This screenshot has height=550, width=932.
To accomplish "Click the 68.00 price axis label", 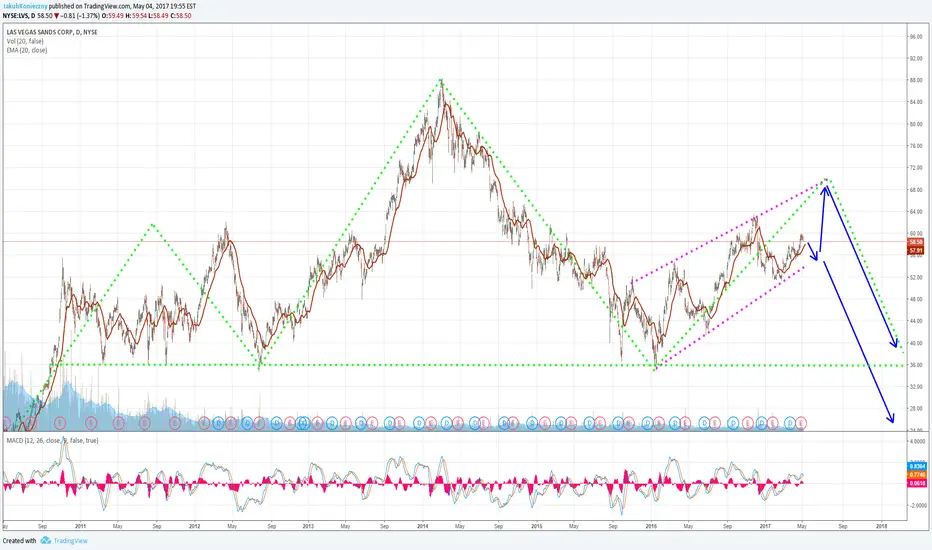I will pyautogui.click(x=915, y=190).
